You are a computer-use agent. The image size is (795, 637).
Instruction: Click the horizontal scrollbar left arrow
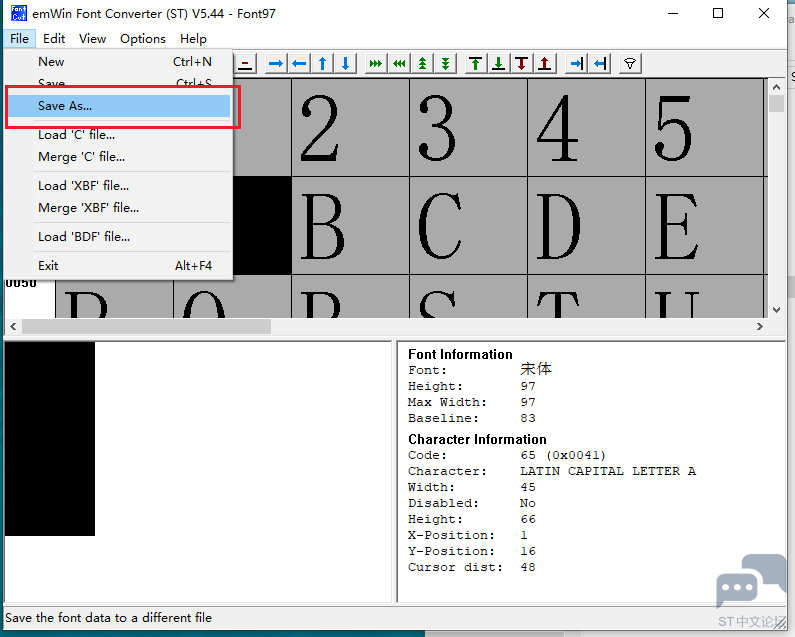pyautogui.click(x=13, y=327)
